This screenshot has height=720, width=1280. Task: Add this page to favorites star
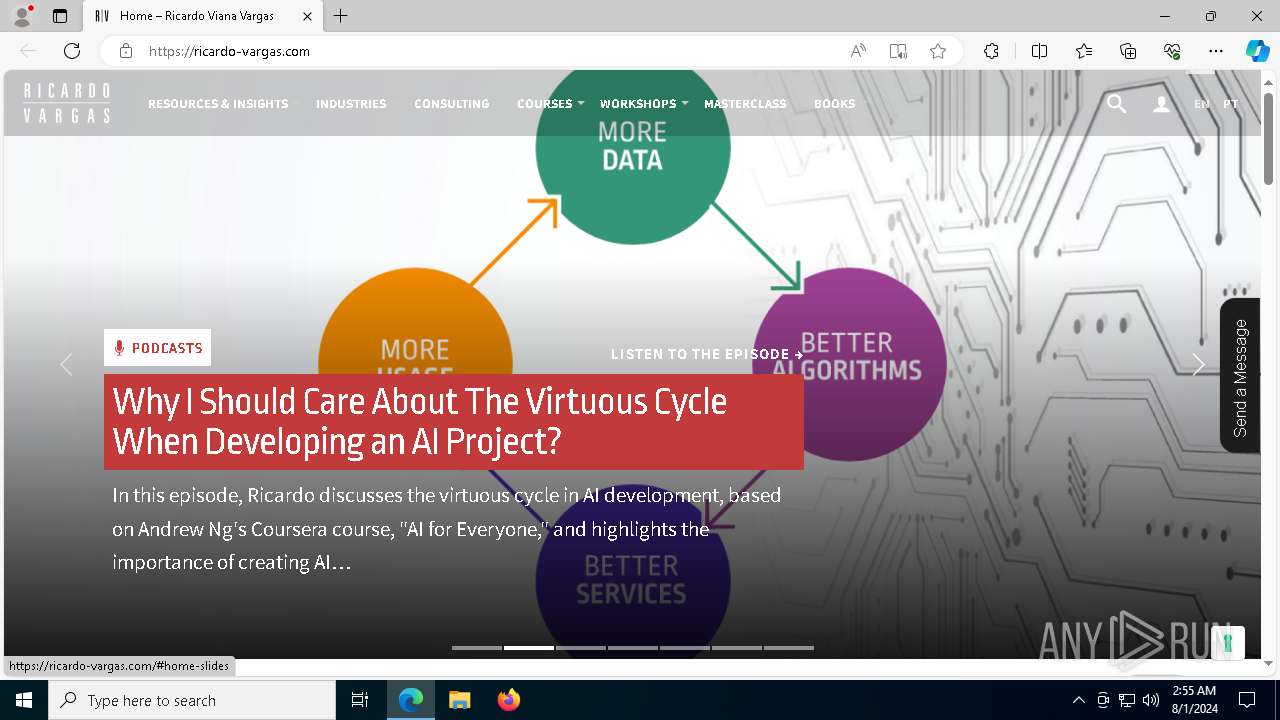[x=938, y=51]
